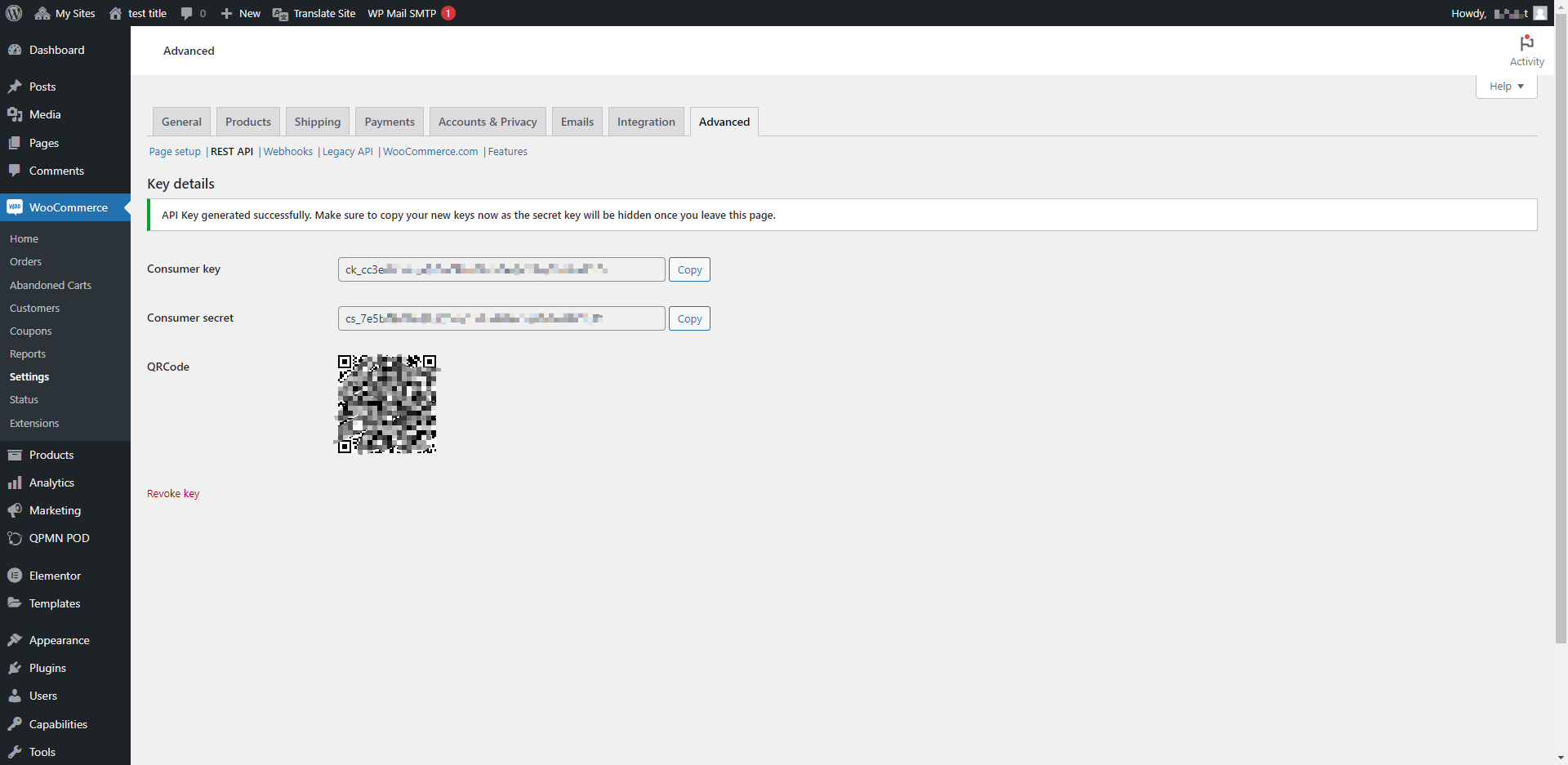
Task: Click the Media icon in sidebar
Action: 15,114
